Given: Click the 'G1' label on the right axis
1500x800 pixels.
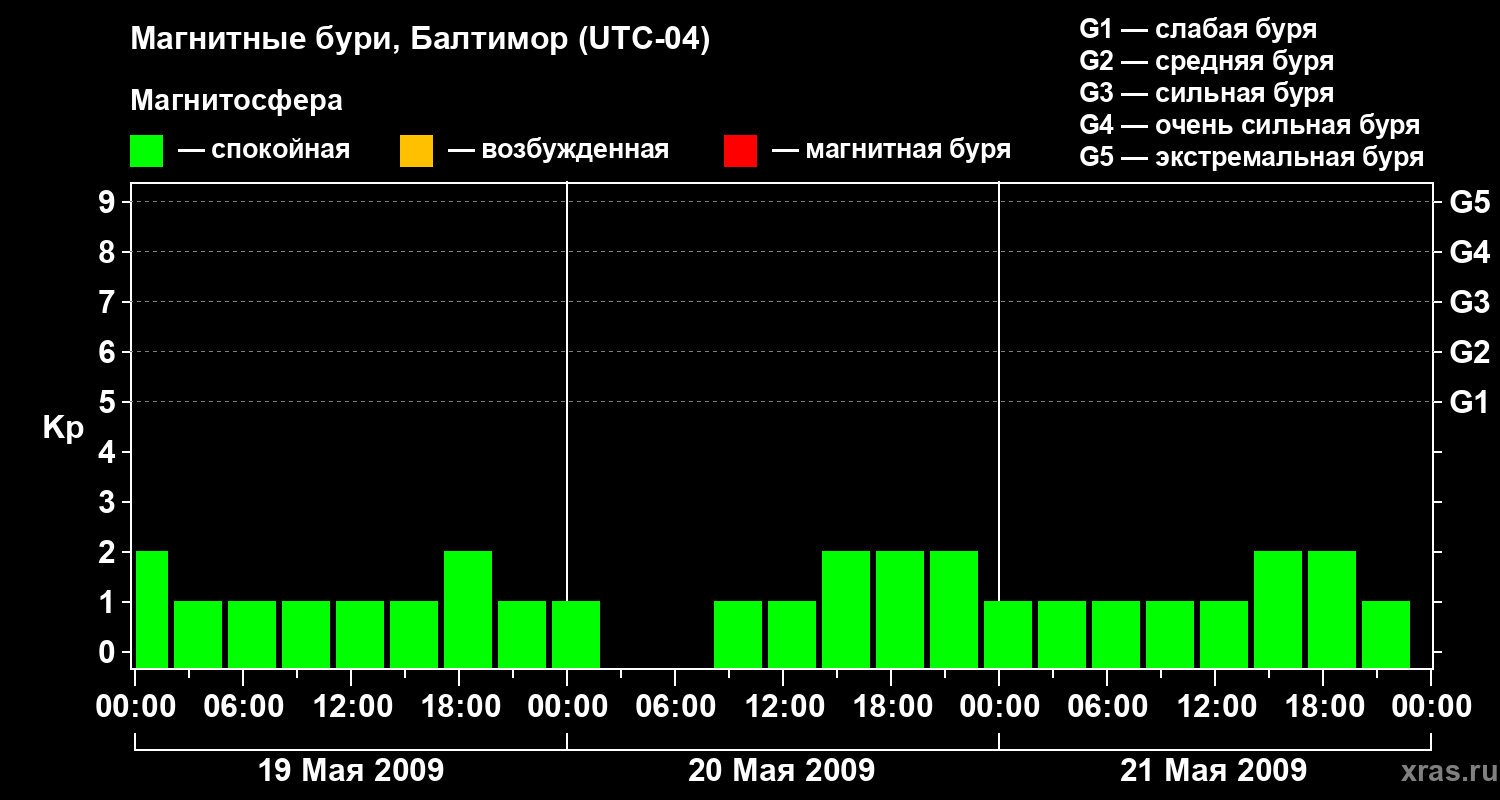Looking at the screenshot, I should point(1469,402).
